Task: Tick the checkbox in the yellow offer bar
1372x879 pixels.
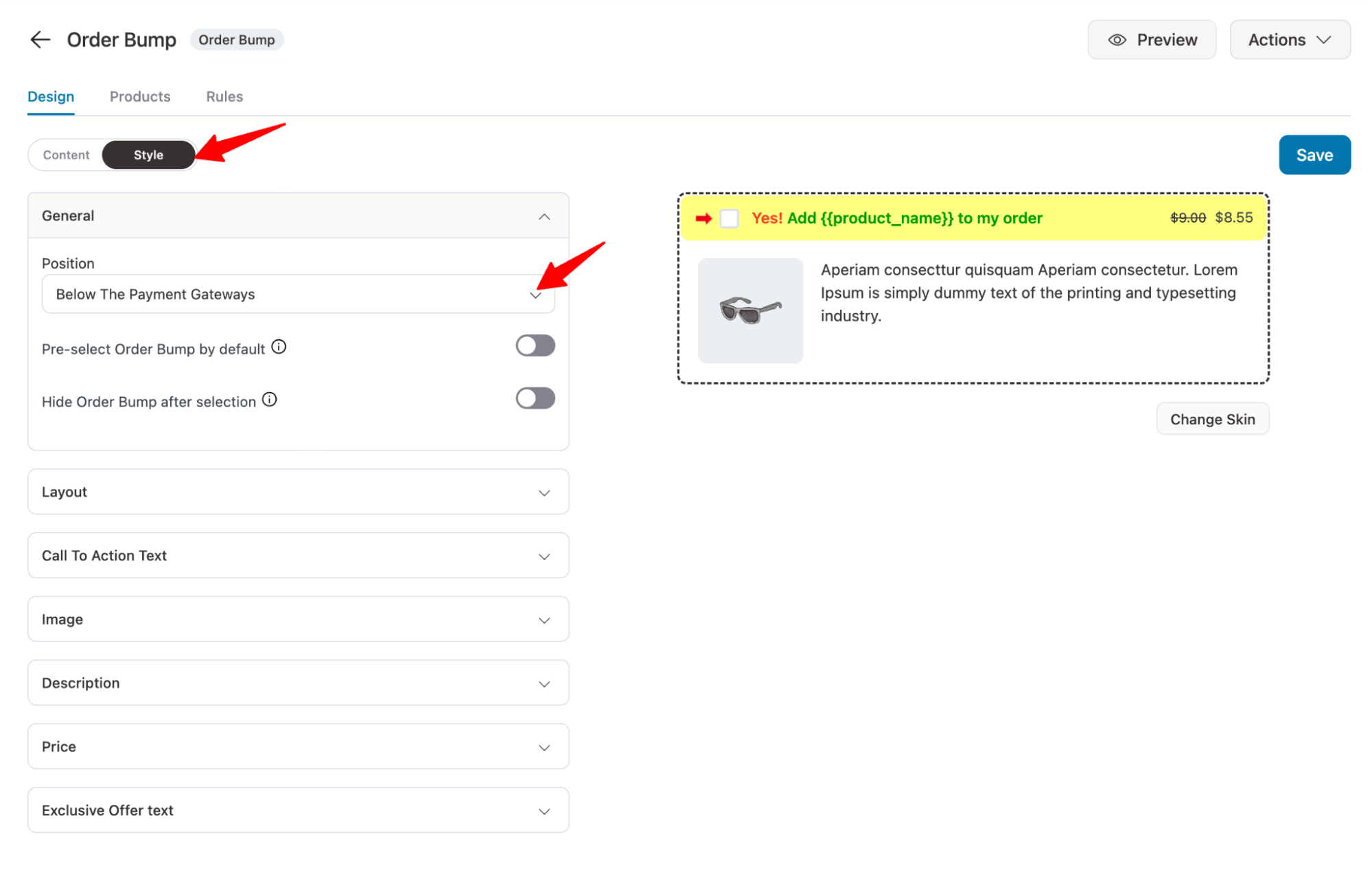Action: 730,218
